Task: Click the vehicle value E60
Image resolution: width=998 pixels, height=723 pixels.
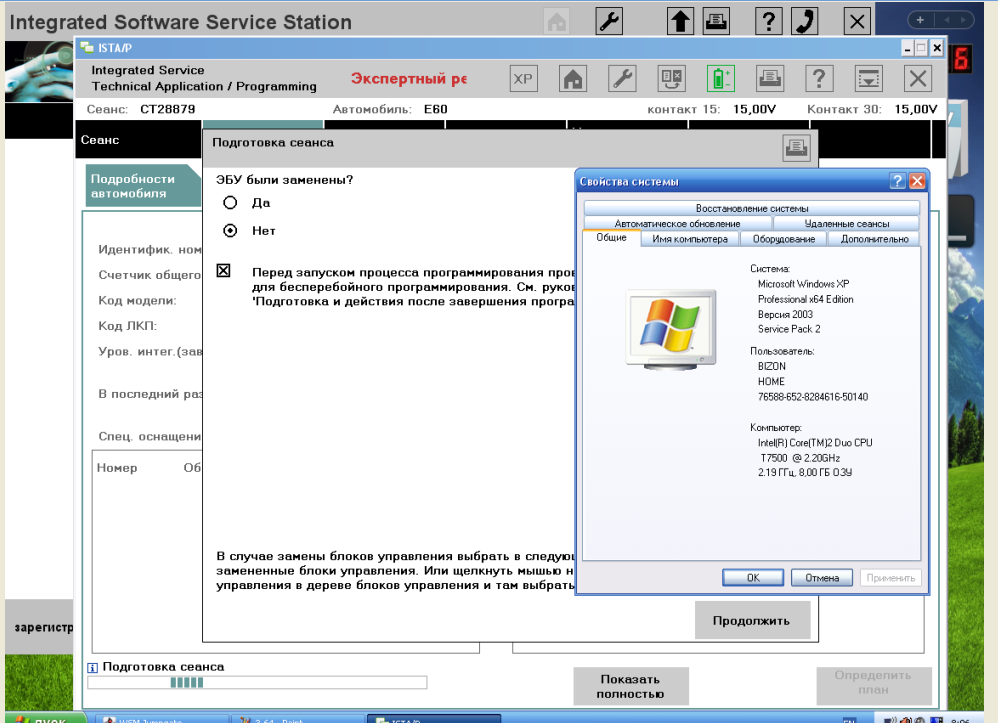Action: (436, 109)
